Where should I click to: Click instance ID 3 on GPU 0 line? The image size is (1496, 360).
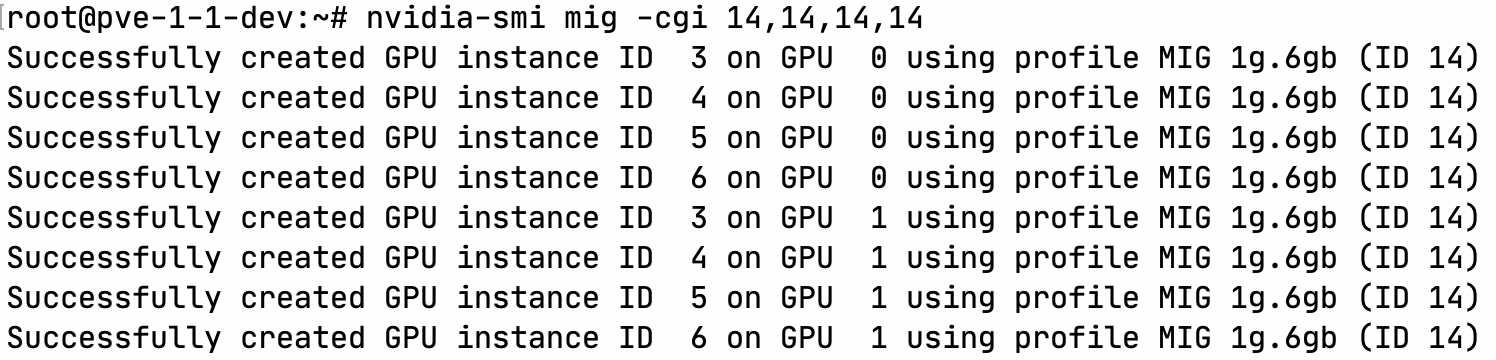click(x=741, y=59)
